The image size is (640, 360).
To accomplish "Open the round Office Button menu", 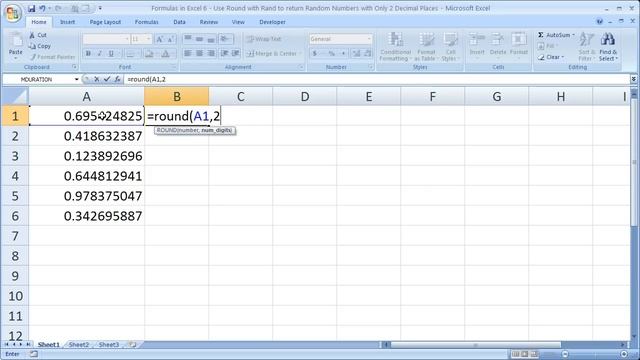I will coord(13,13).
